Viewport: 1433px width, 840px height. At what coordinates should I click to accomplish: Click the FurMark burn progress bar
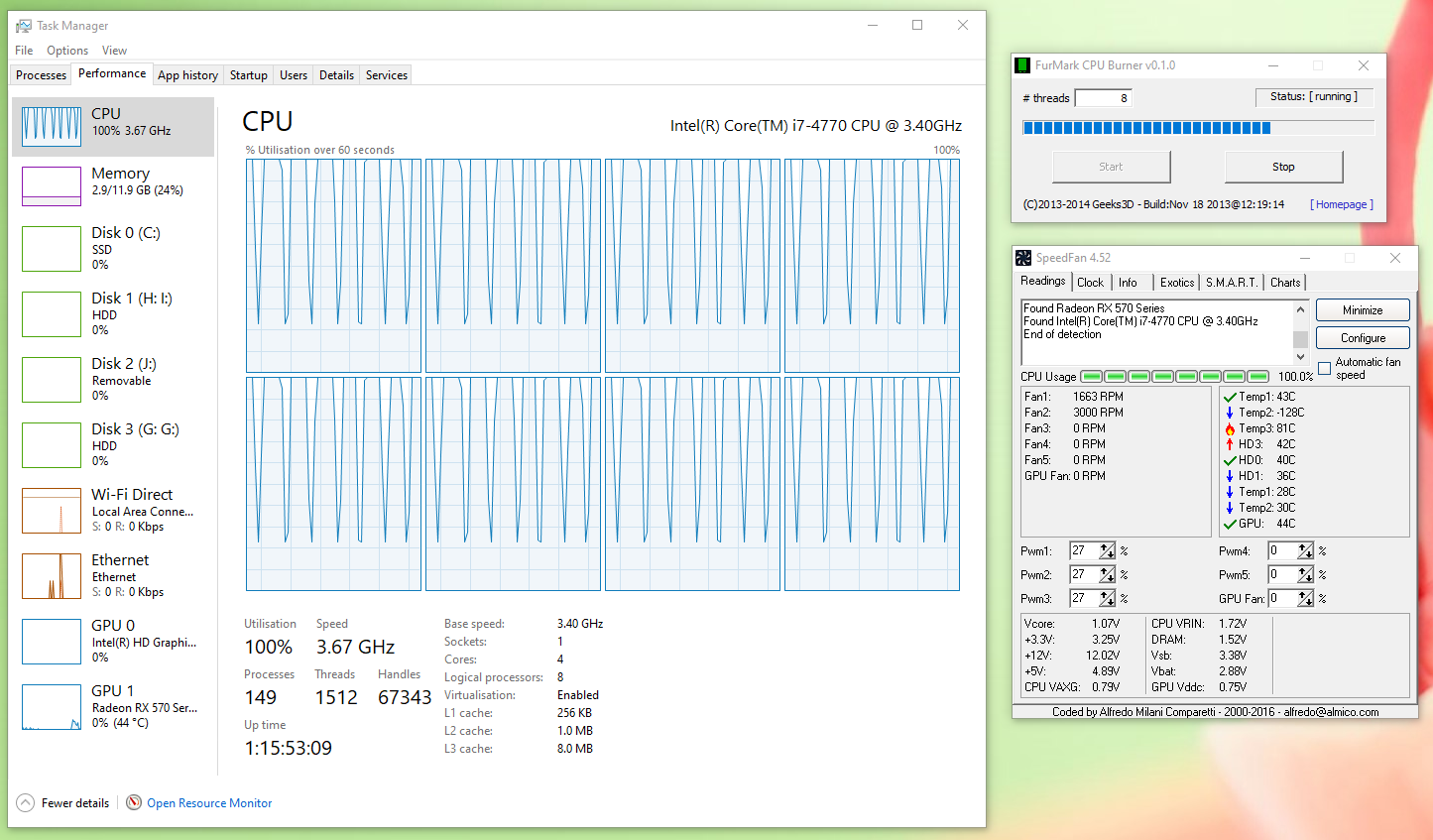coord(1197,128)
